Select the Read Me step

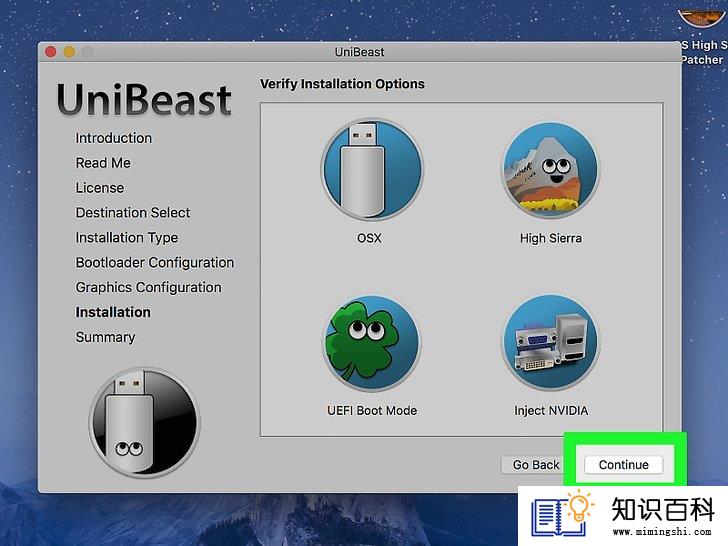pos(103,163)
